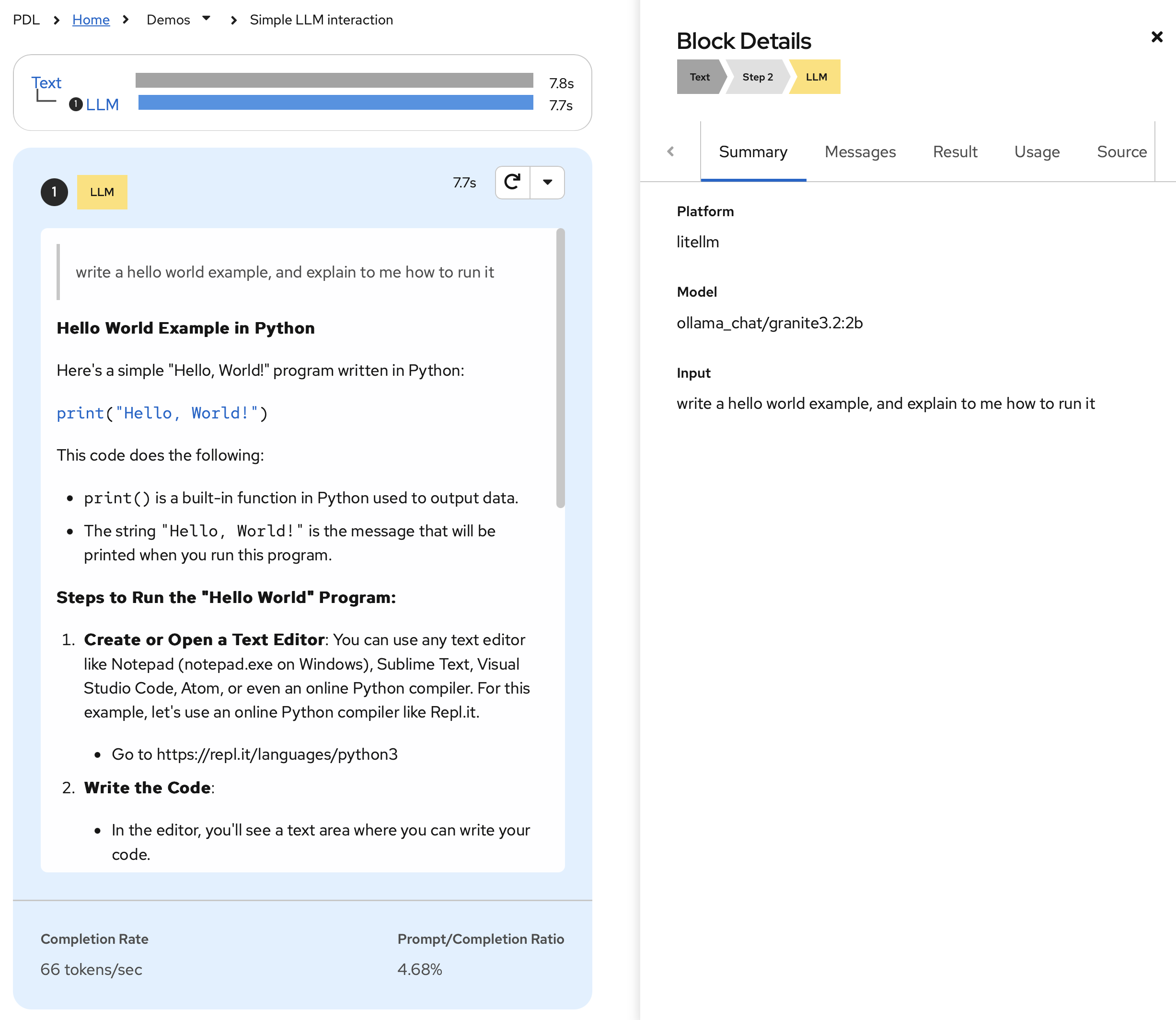Click the repl.it URL list item
The image size is (1176, 1020).
tap(254, 754)
